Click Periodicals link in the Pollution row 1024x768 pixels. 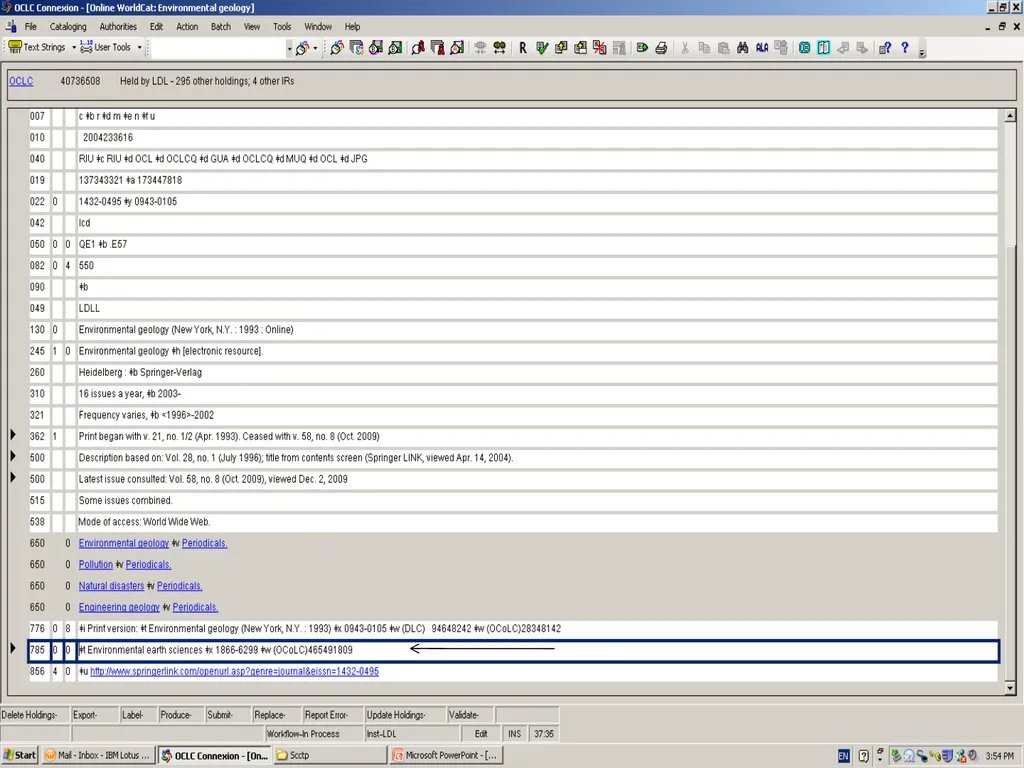(148, 565)
